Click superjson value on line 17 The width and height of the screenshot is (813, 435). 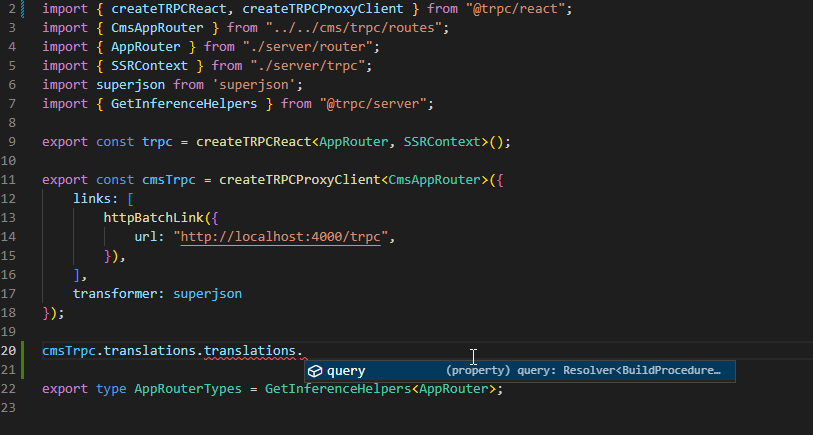[207, 293]
